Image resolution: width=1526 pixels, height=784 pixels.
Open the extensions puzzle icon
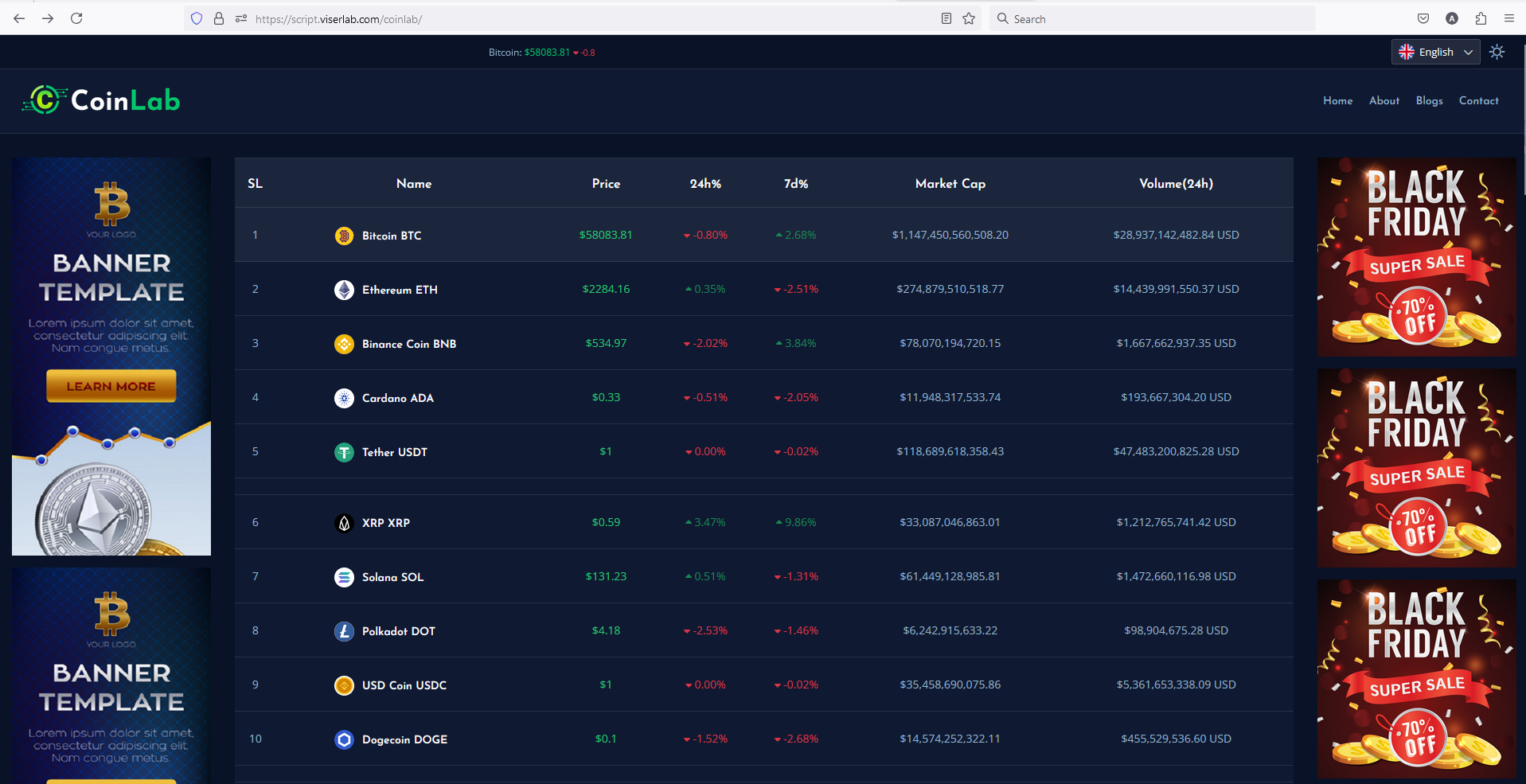(x=1481, y=18)
